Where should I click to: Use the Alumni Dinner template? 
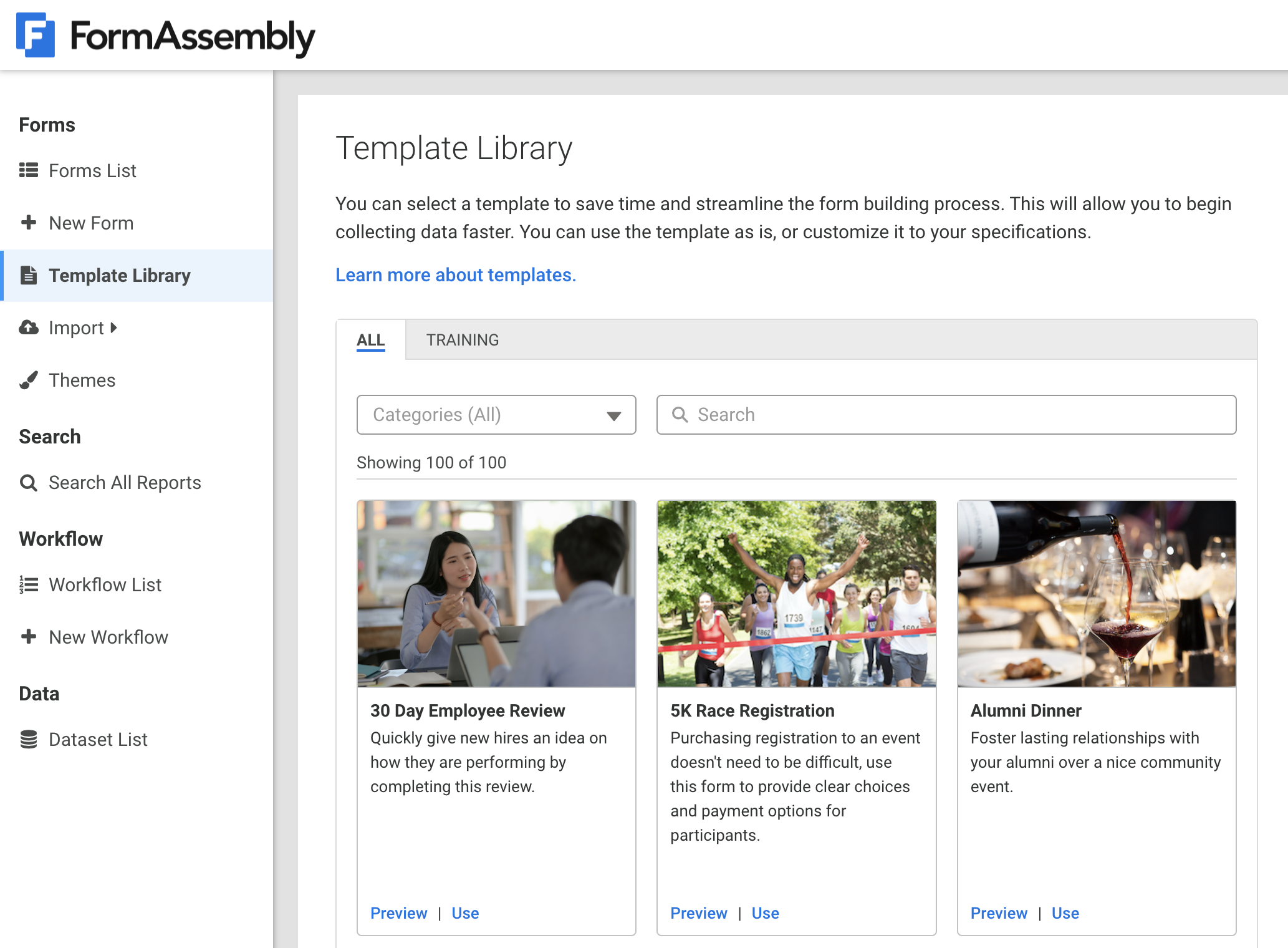click(x=1065, y=913)
